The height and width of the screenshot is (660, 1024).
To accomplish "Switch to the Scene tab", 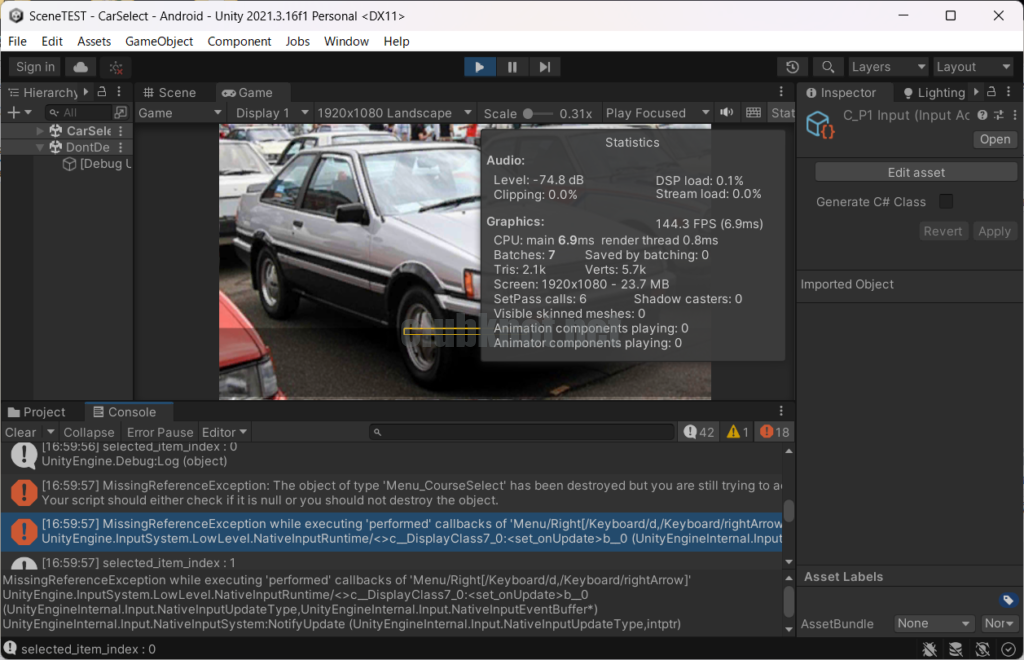I will pos(168,92).
